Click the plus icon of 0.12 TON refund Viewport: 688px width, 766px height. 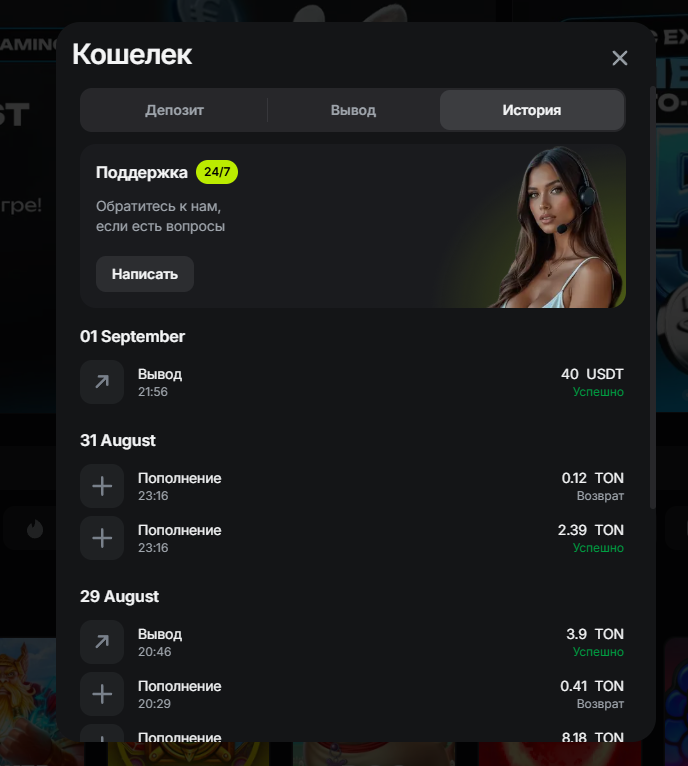(x=102, y=486)
